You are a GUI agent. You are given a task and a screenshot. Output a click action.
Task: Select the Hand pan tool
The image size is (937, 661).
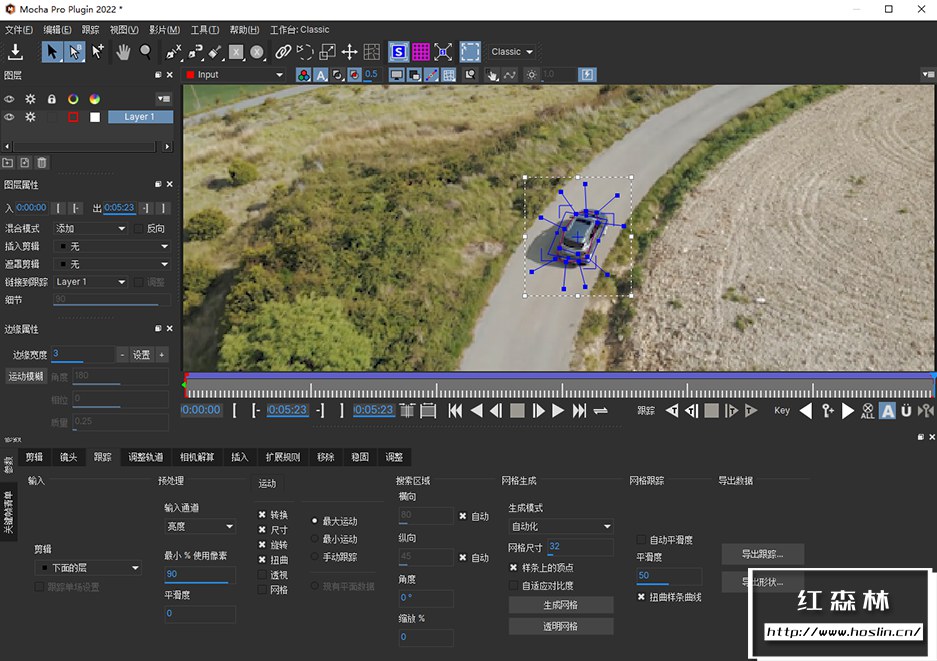tap(122, 51)
